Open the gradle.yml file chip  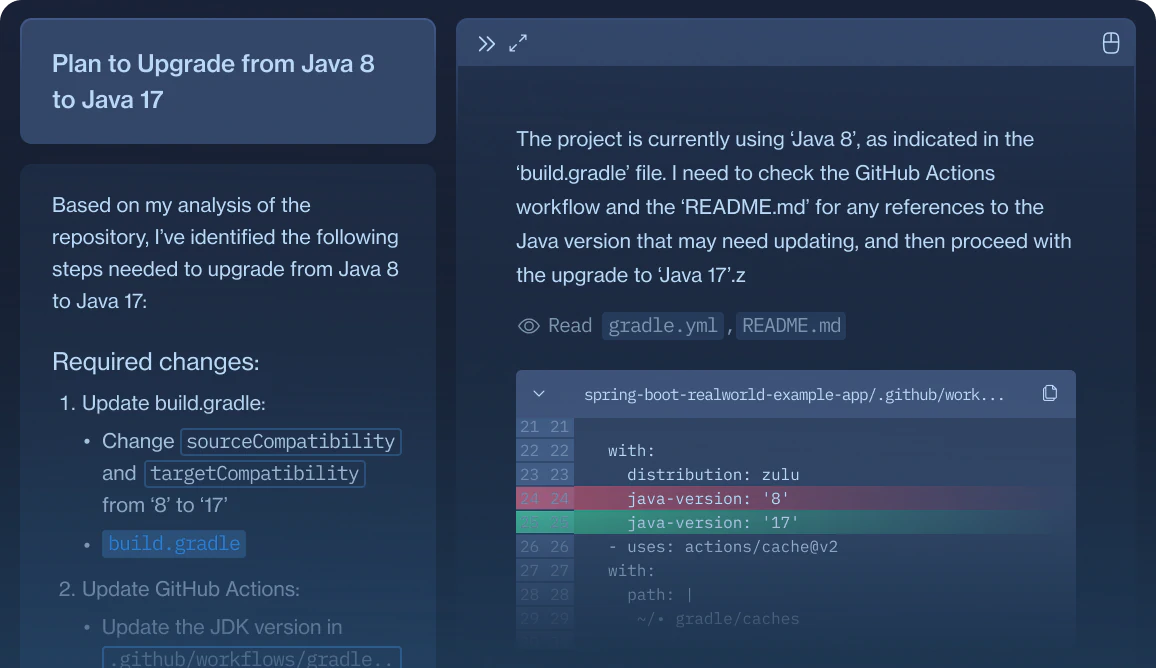(x=662, y=326)
